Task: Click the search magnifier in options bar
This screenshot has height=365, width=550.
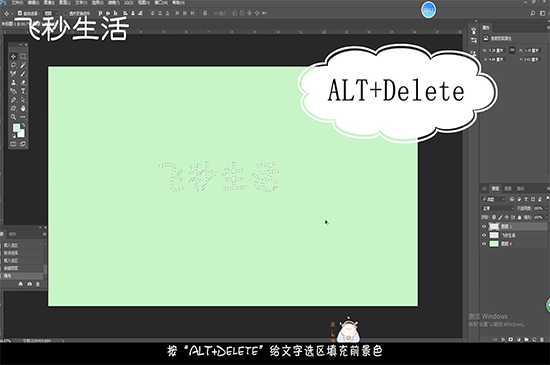Action: [533, 13]
